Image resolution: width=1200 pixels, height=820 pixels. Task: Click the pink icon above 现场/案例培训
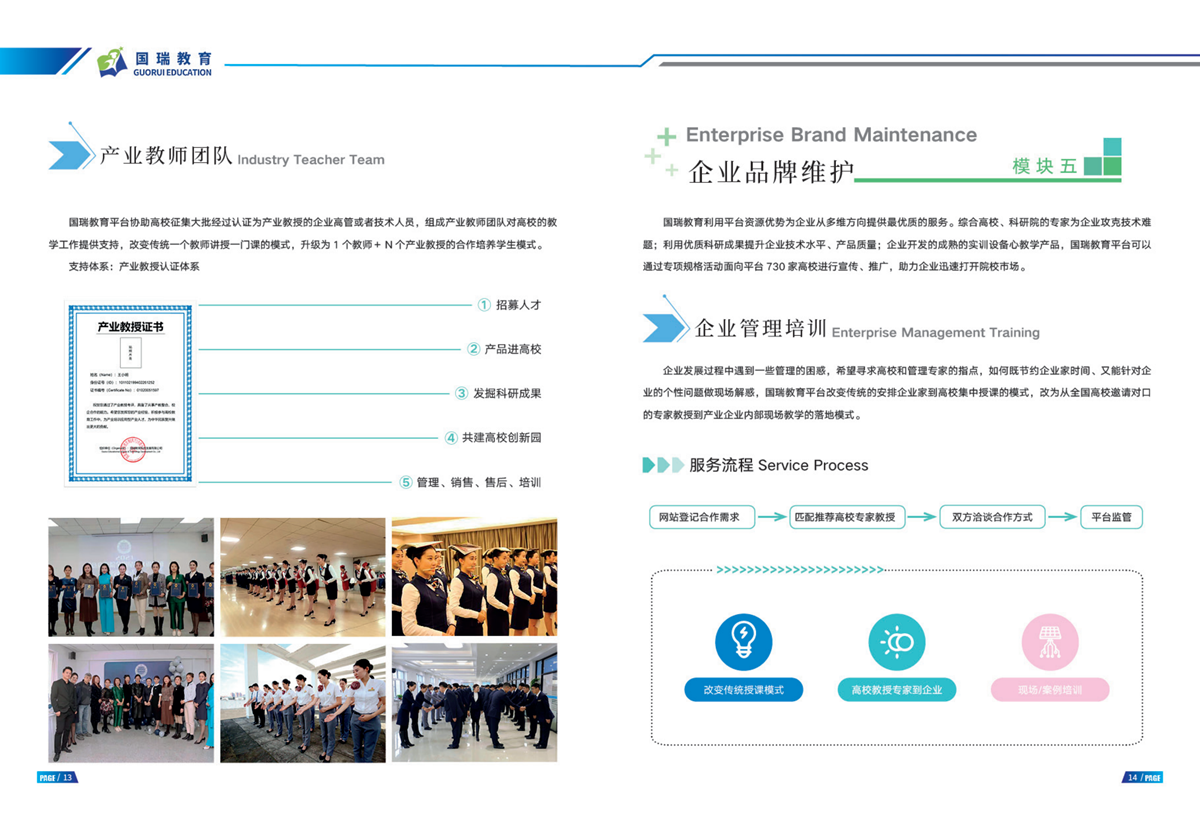tap(1049, 641)
